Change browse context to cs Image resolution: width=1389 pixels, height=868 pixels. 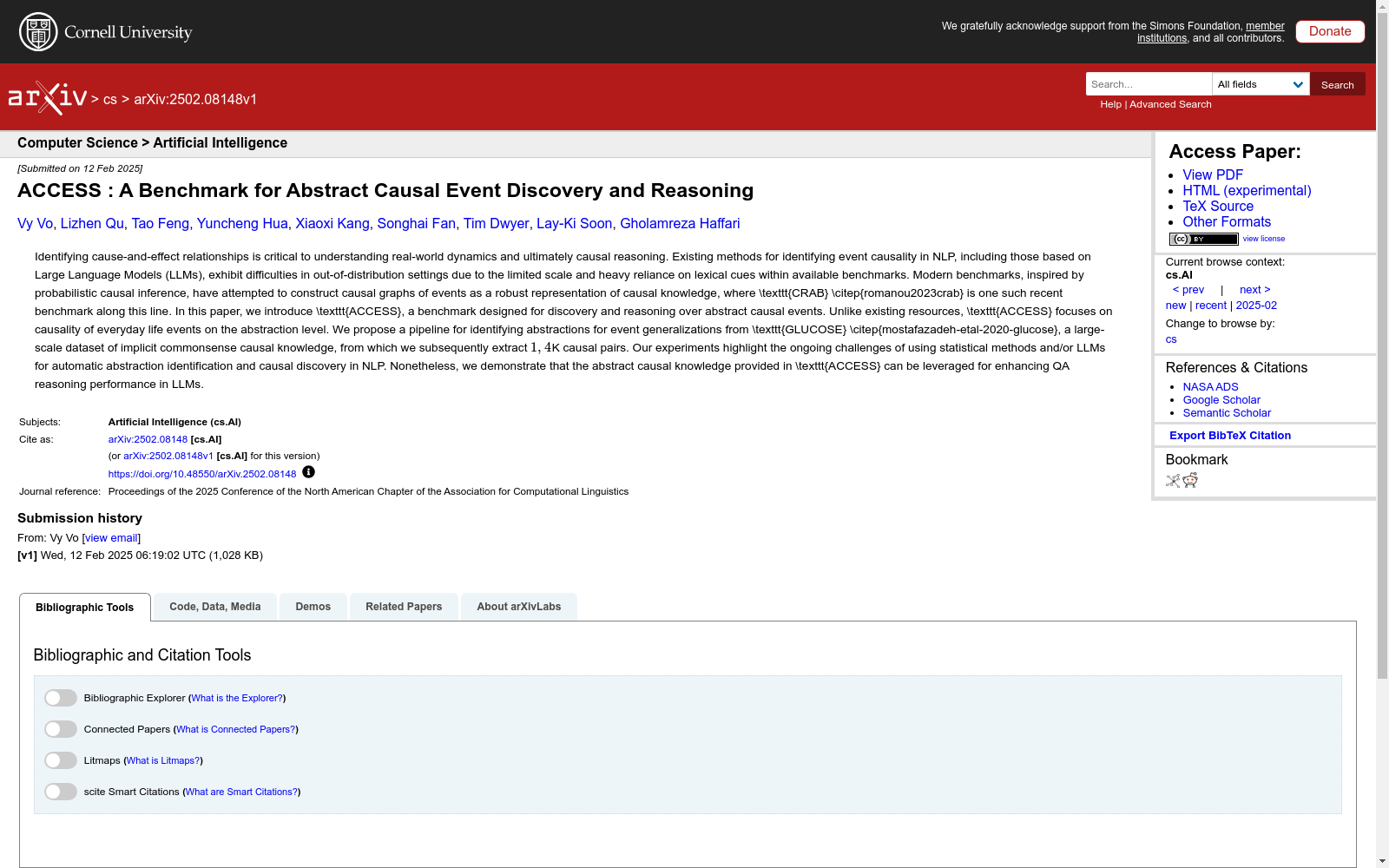pyautogui.click(x=1171, y=339)
